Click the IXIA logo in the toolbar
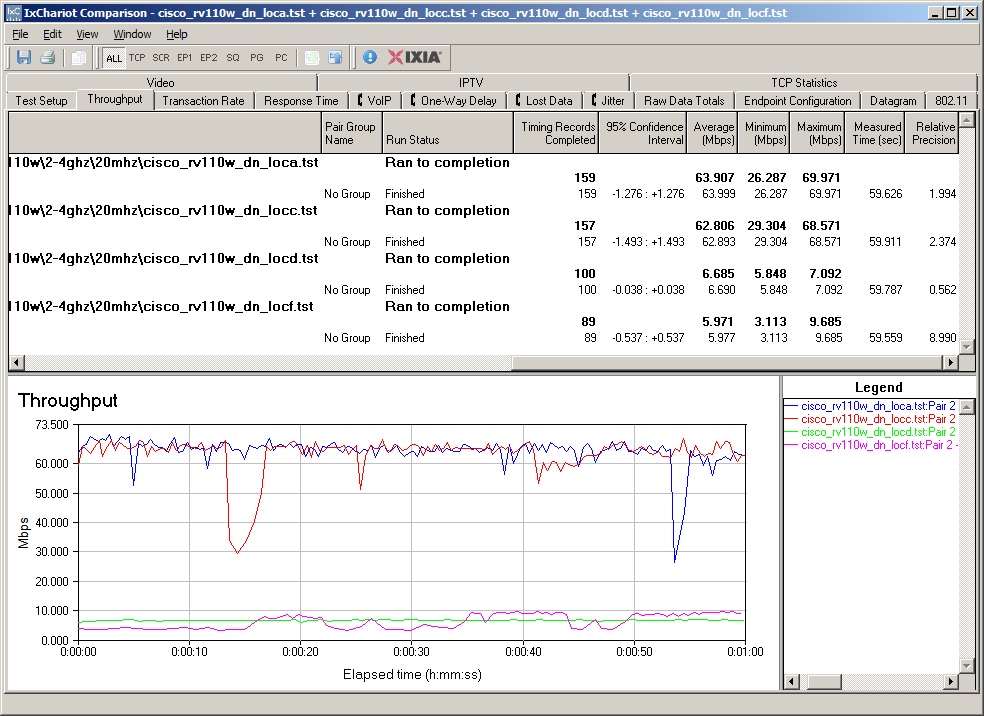The height and width of the screenshot is (716, 984). click(414, 58)
